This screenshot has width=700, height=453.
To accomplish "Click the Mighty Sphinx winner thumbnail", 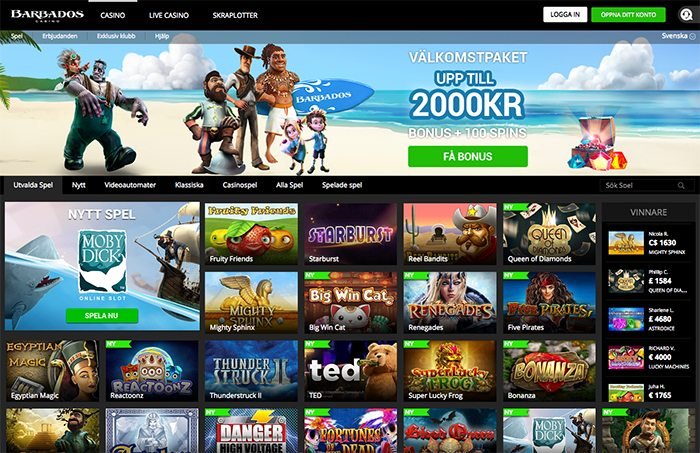I will pyautogui.click(x=626, y=243).
